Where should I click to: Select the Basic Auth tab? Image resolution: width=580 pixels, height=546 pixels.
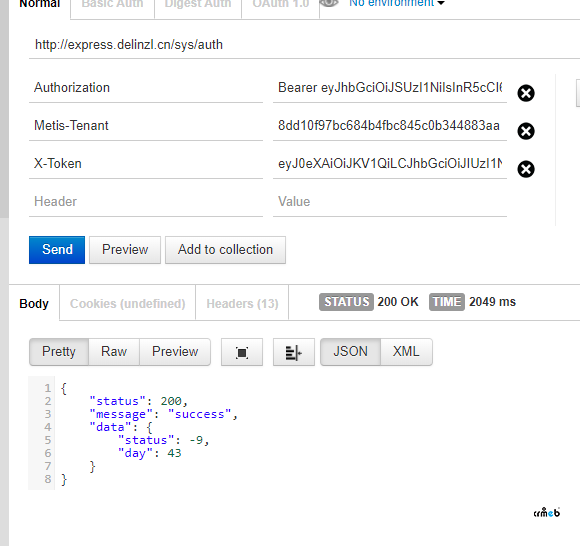tap(112, 5)
